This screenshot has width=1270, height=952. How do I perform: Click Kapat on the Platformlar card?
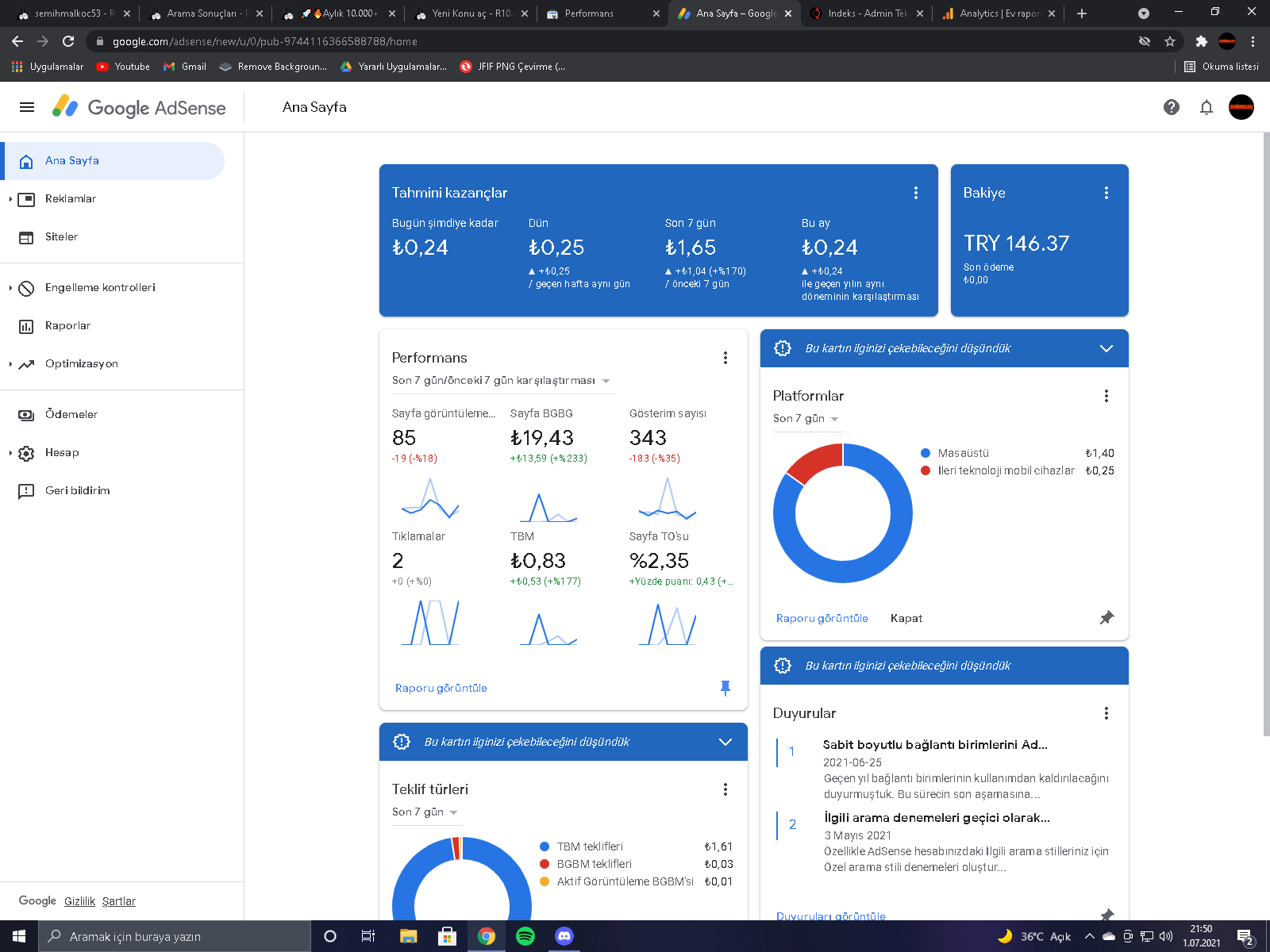click(x=906, y=618)
